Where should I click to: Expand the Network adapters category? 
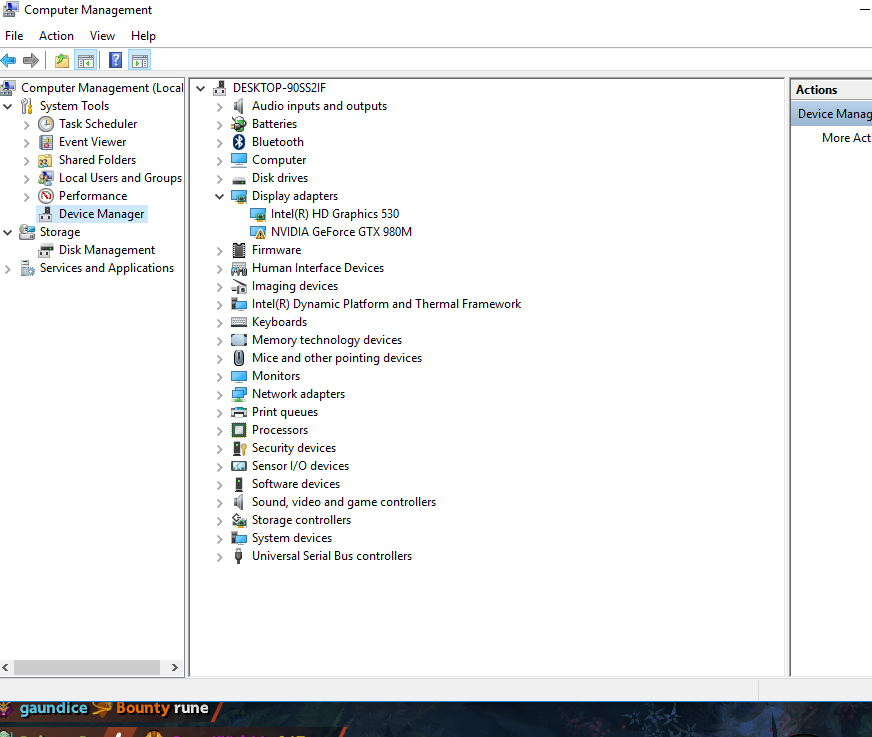click(220, 395)
